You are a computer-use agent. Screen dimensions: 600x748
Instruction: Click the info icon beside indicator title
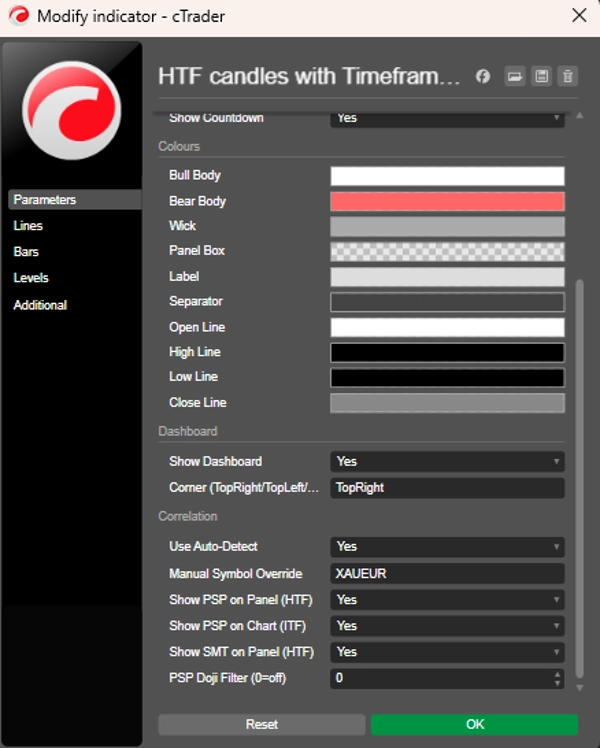pos(483,77)
